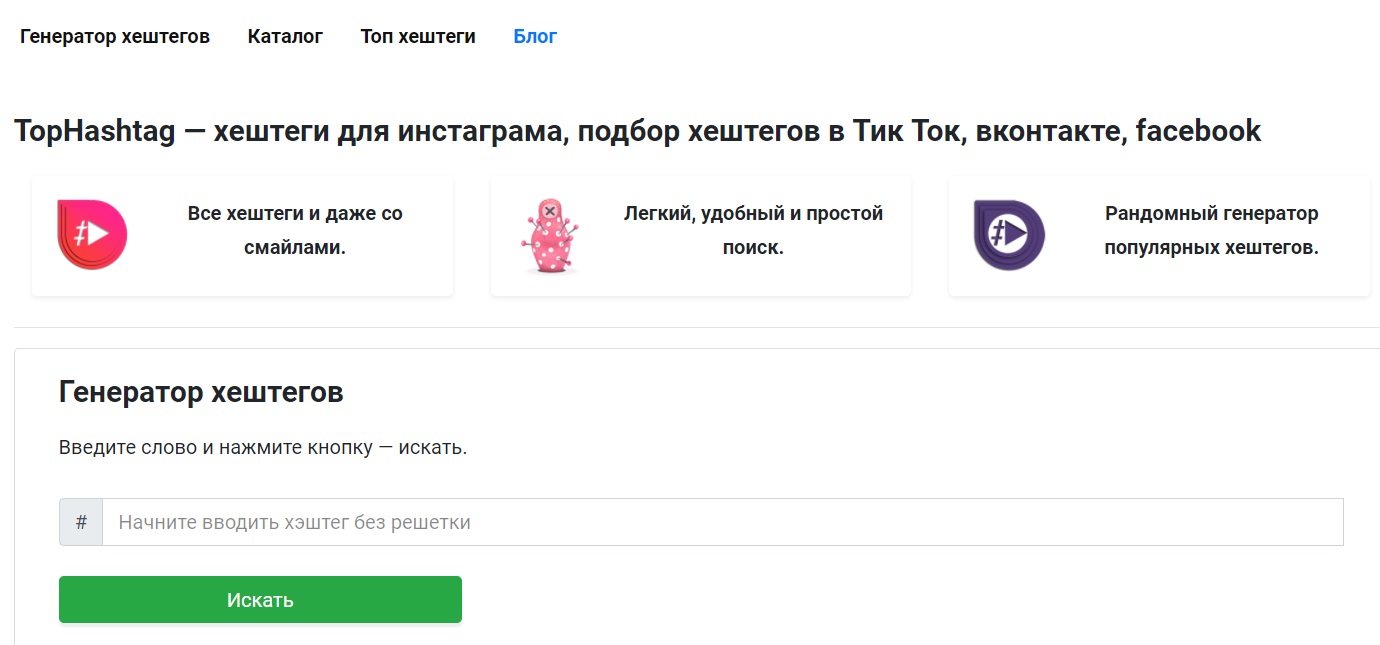Visit the Блог link

click(535, 37)
